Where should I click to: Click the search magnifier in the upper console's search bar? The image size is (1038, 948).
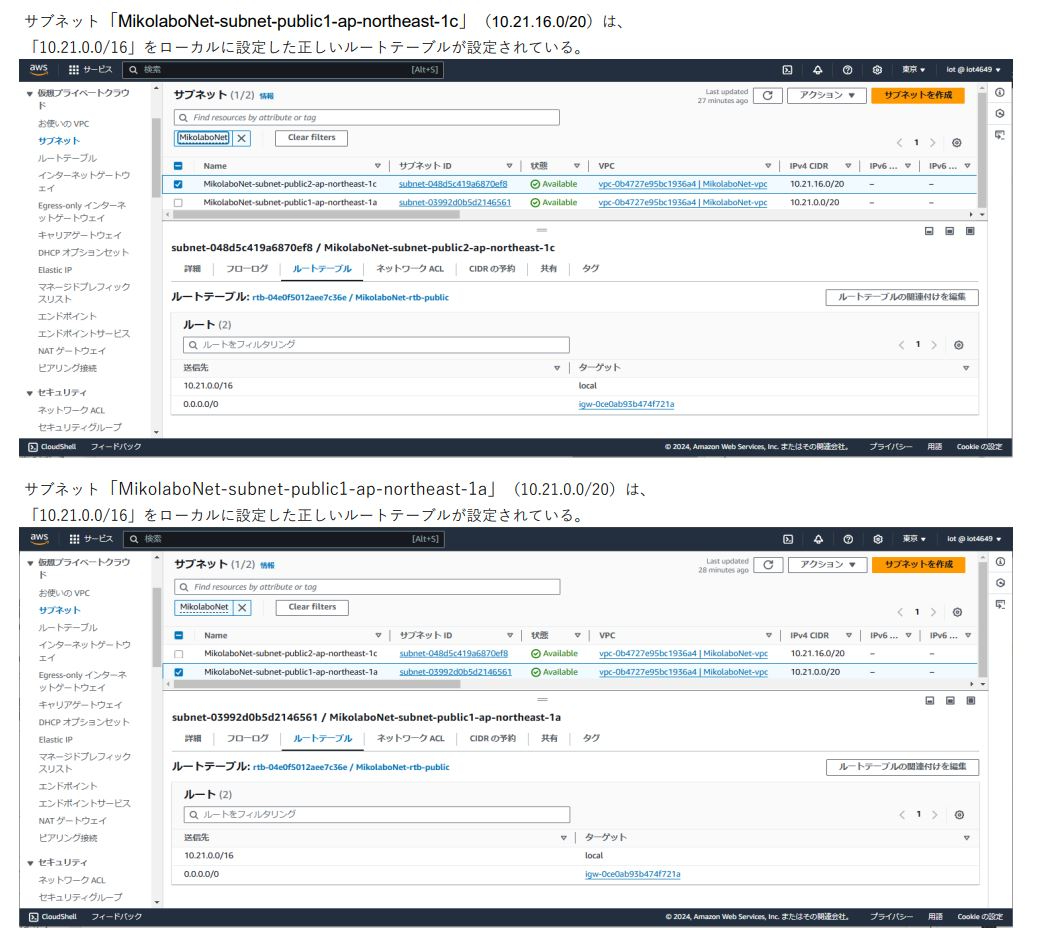click(133, 70)
